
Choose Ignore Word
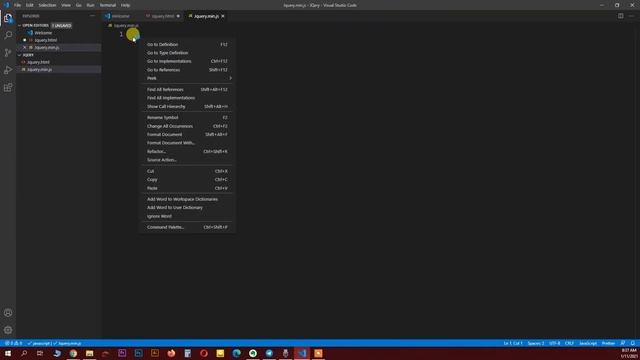point(187,216)
